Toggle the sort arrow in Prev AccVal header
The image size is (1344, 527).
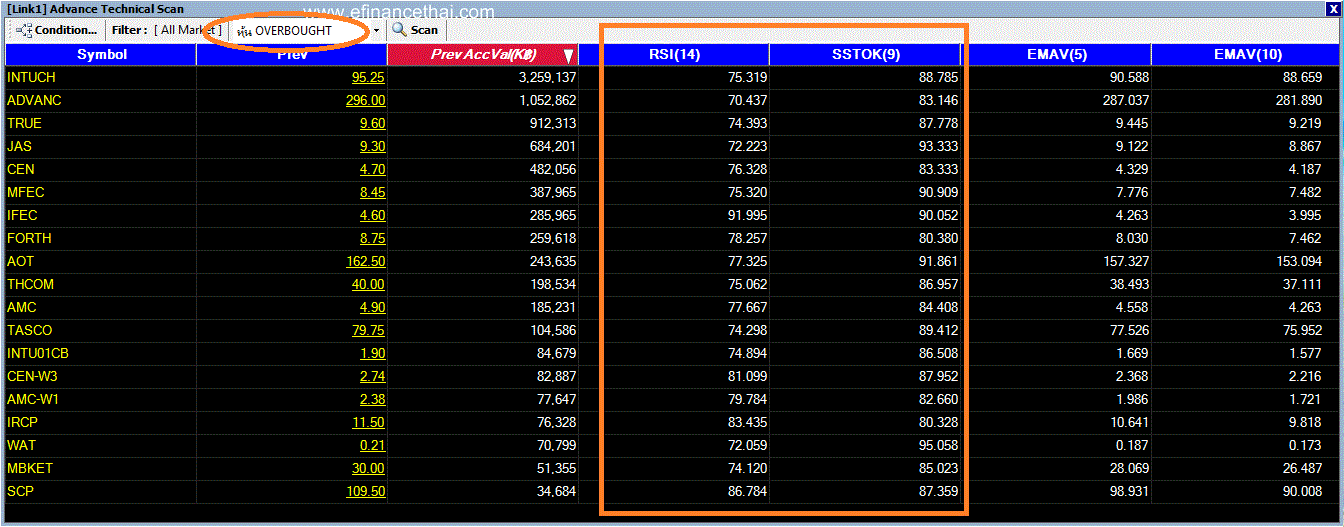tap(568, 56)
